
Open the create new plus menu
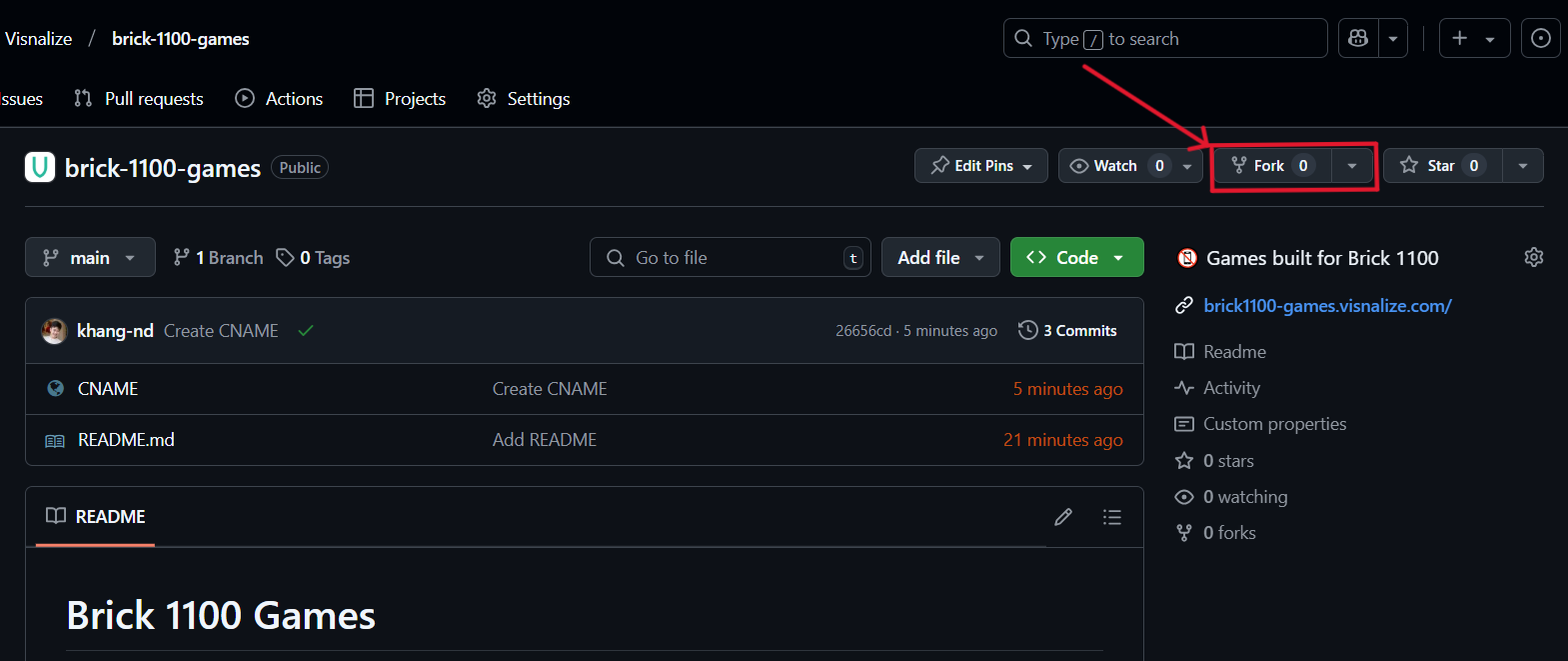1474,38
